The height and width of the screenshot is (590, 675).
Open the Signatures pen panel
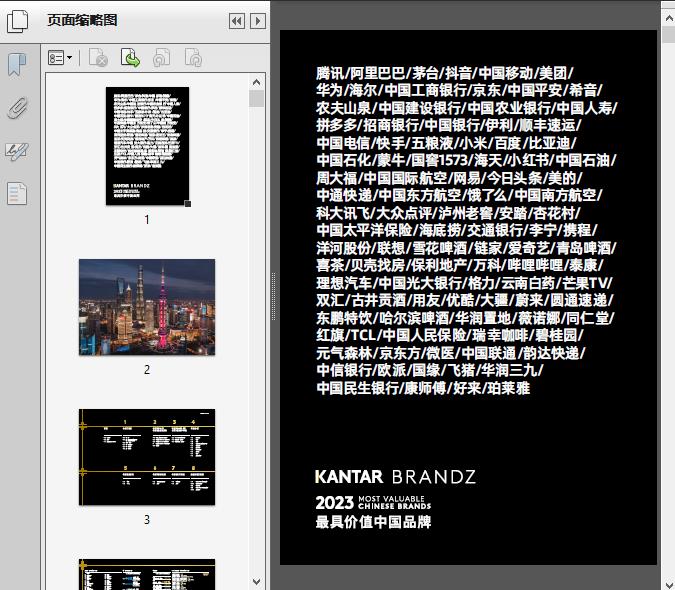[17, 151]
